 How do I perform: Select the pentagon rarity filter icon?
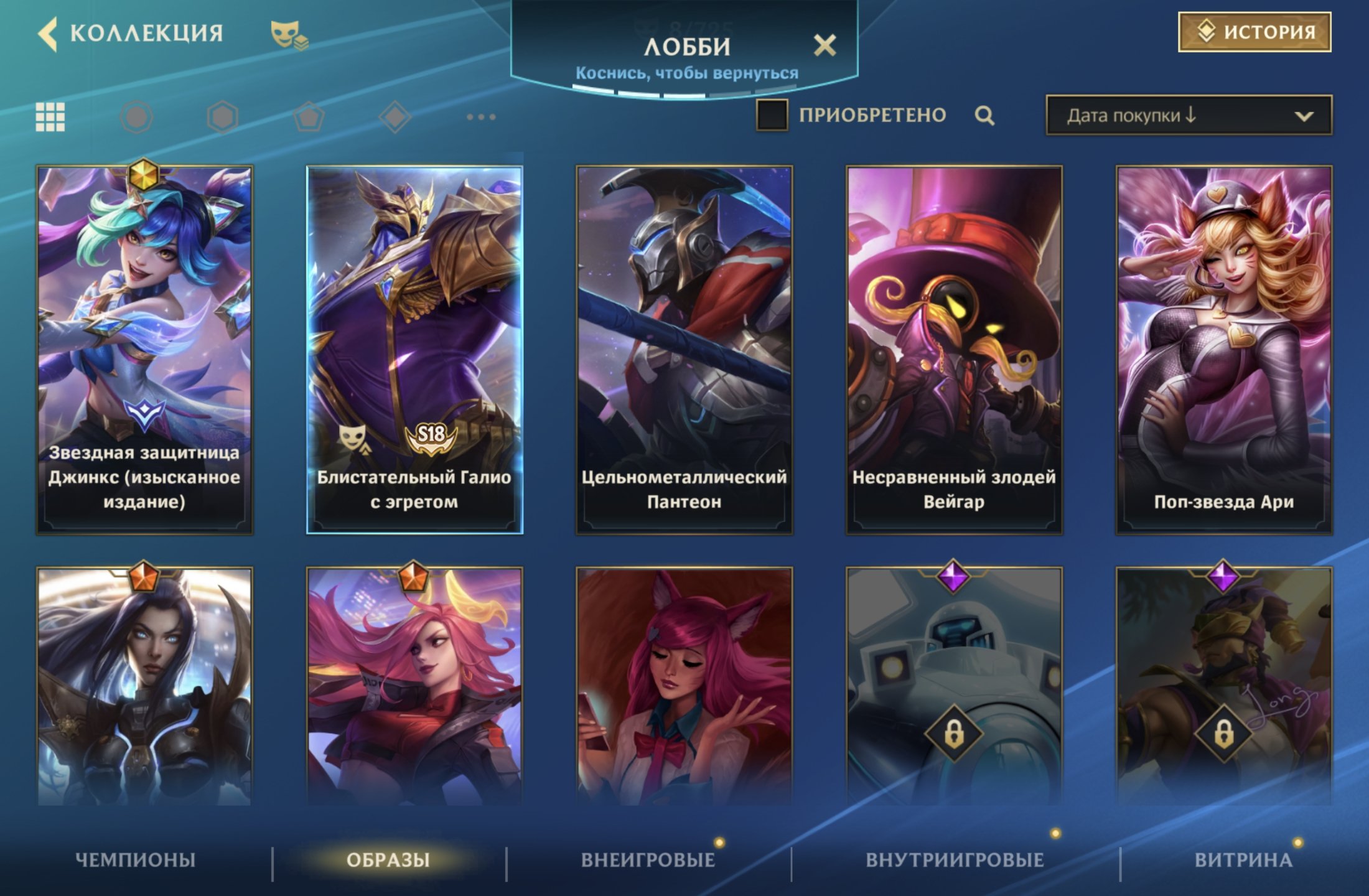[x=309, y=117]
